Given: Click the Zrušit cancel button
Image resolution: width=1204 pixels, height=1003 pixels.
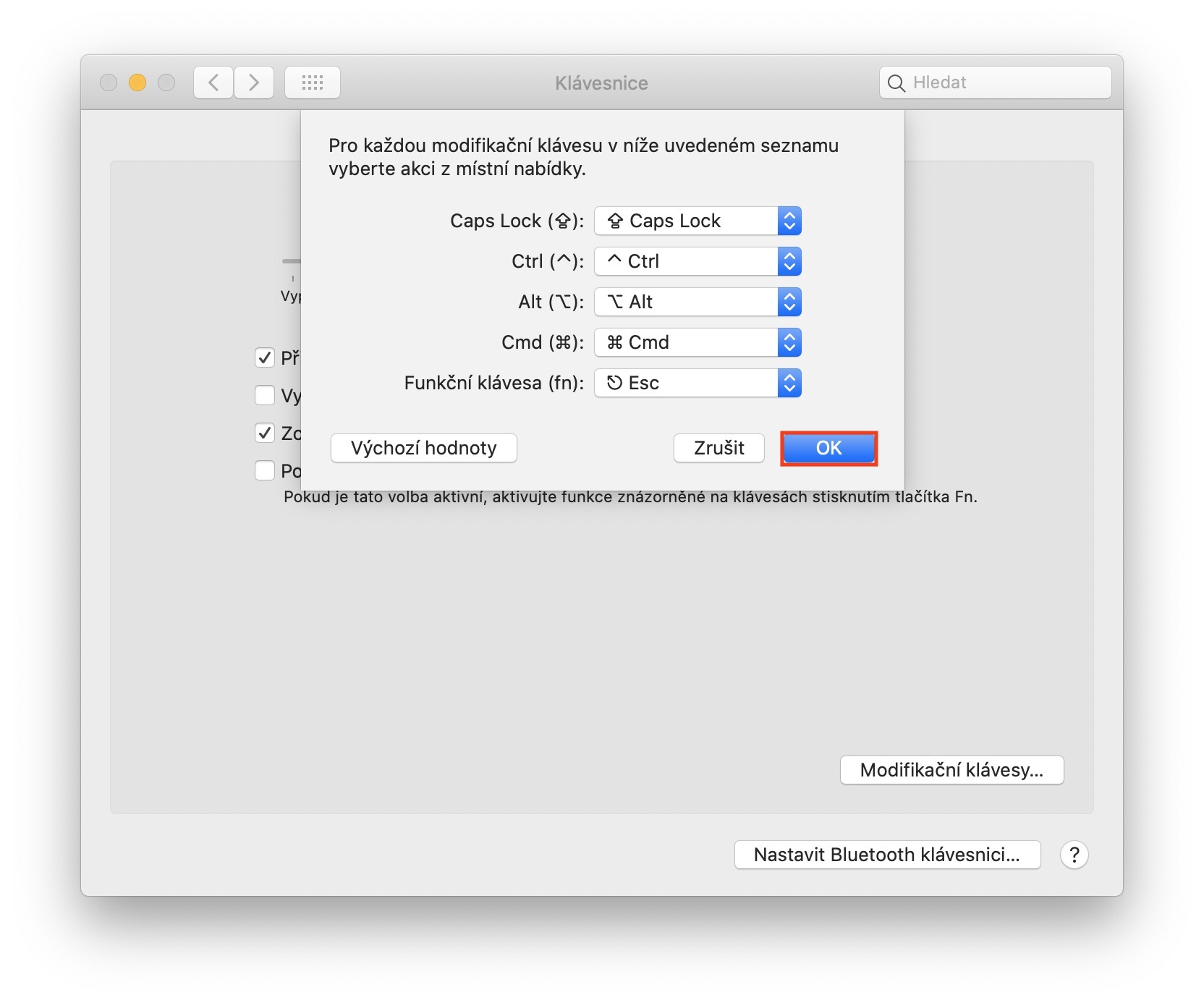Looking at the screenshot, I should pos(718,448).
